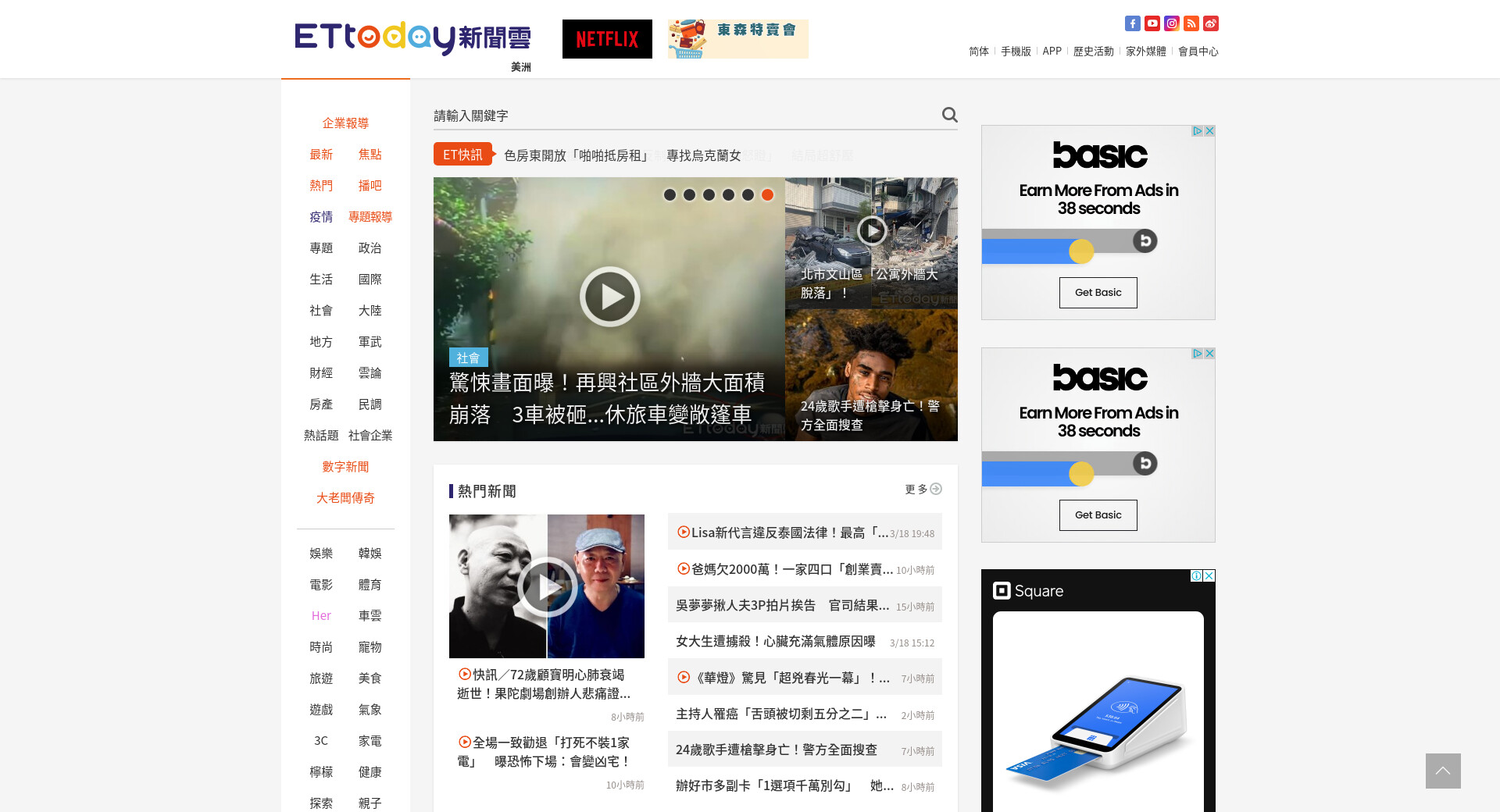This screenshot has height=812, width=1500.
Task: Select 政治 category in sidebar
Action: click(370, 248)
